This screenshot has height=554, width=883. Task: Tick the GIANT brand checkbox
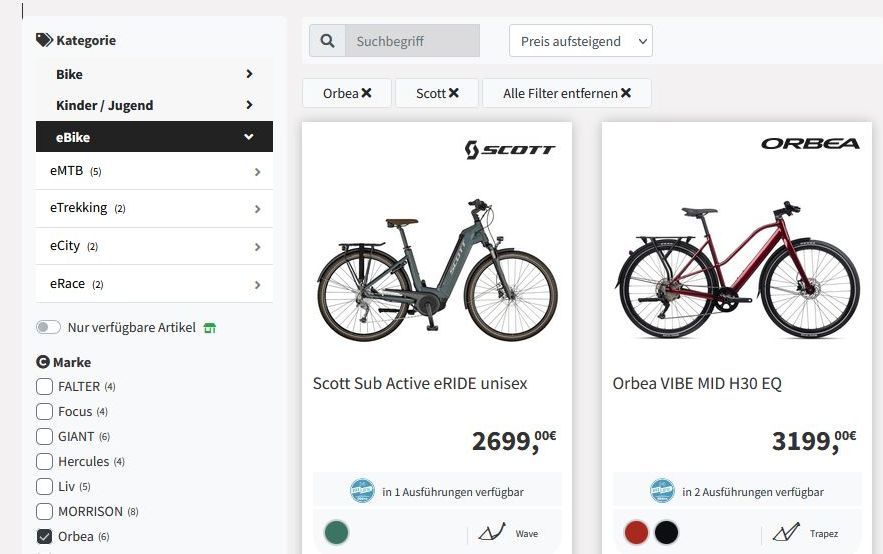[x=44, y=436]
